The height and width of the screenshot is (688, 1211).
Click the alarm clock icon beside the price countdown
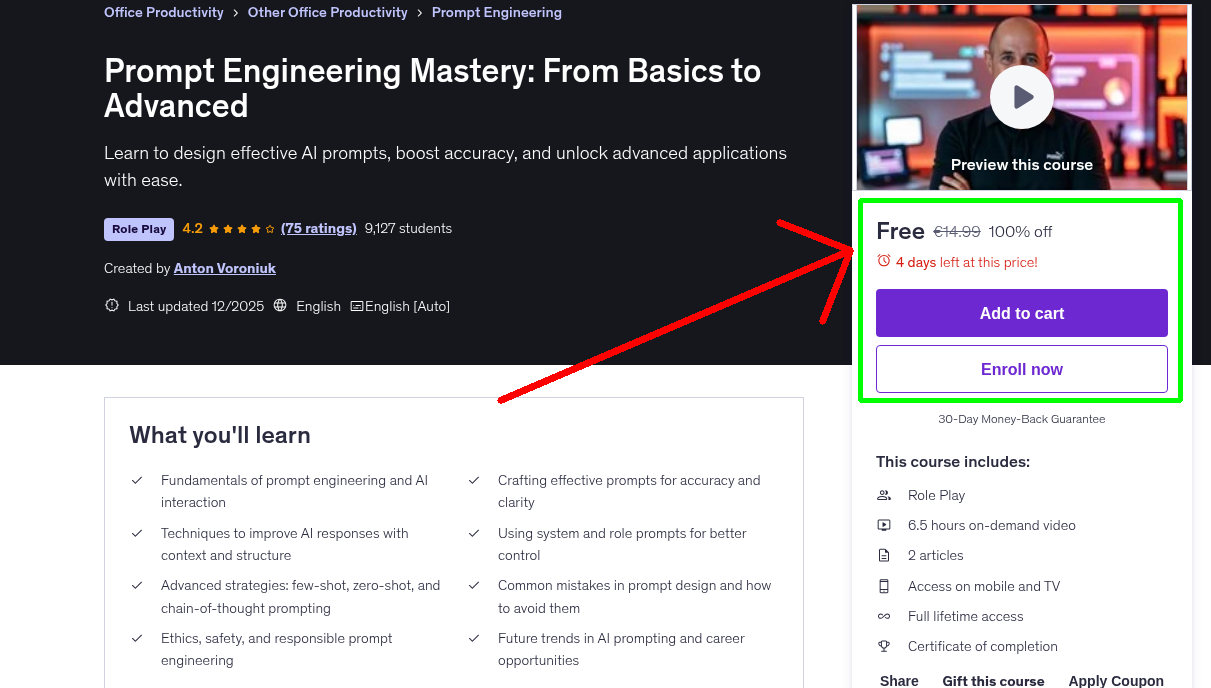point(882,259)
